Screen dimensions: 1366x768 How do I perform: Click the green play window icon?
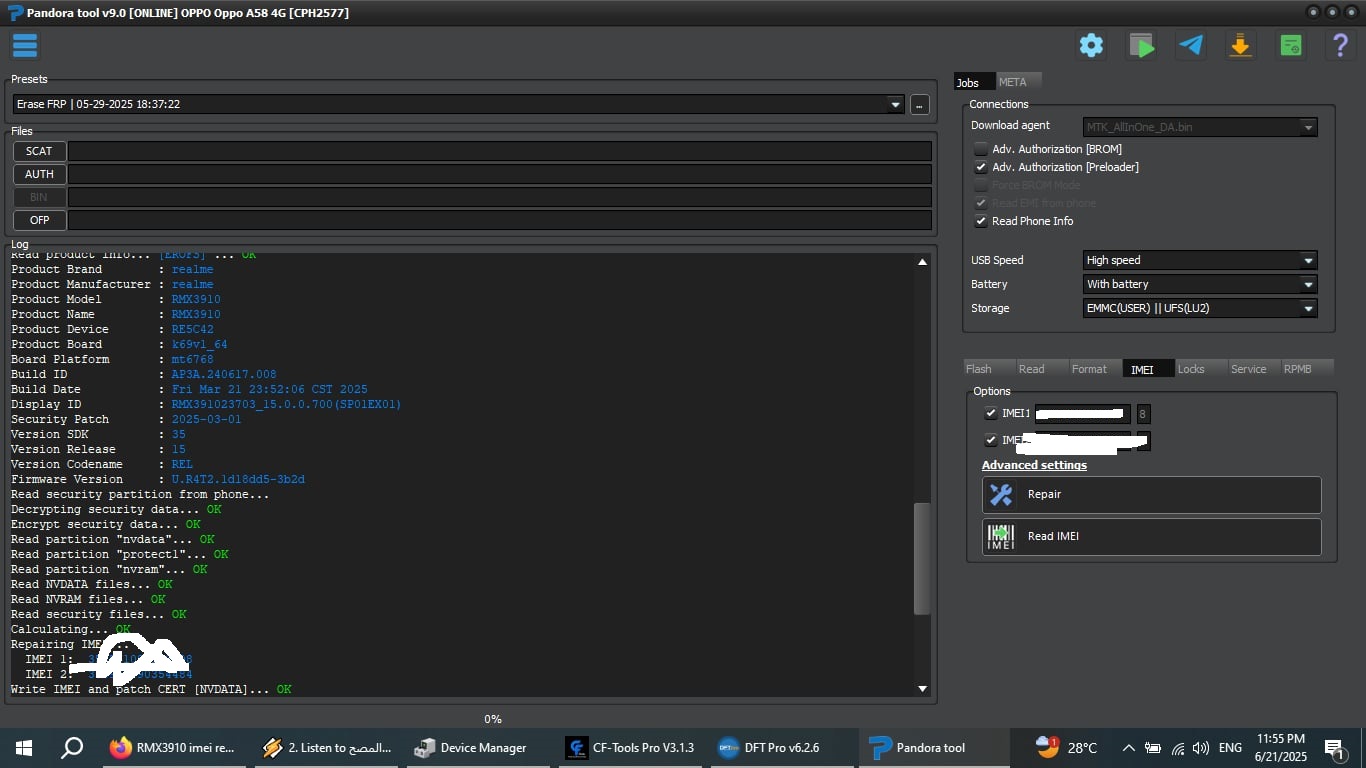click(1141, 45)
